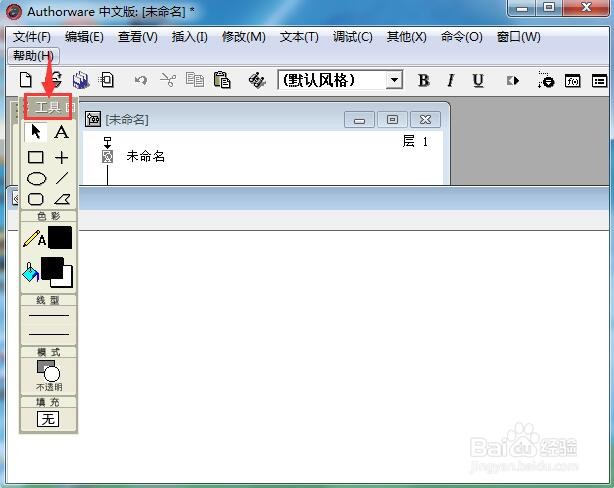
Task: Click the 层 1 level label
Action: (415, 141)
